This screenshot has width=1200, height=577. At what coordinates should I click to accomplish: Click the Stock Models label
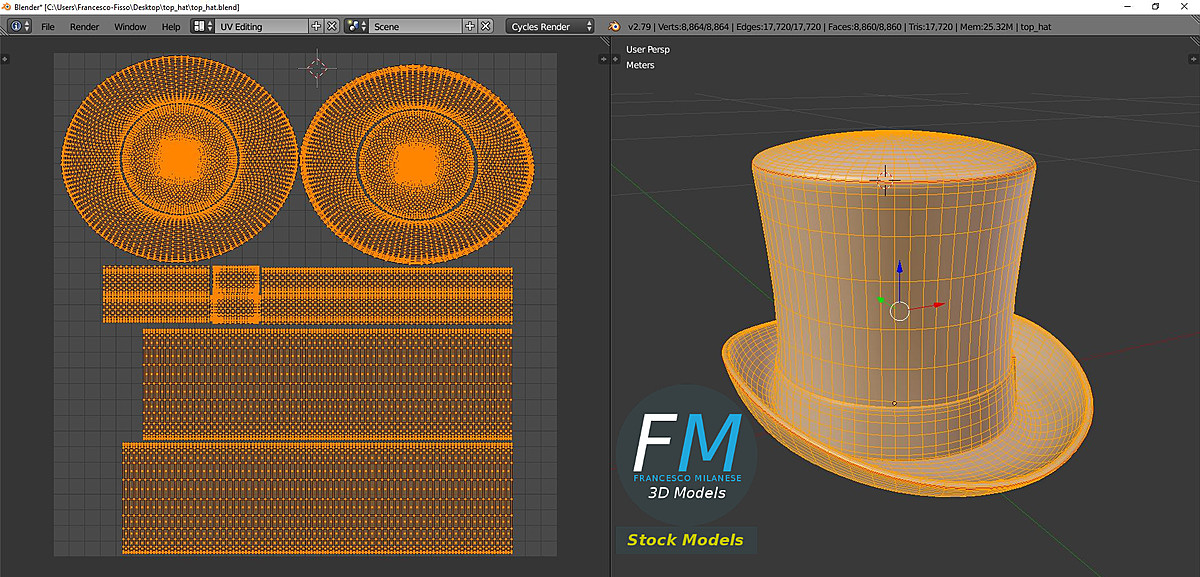pos(685,540)
